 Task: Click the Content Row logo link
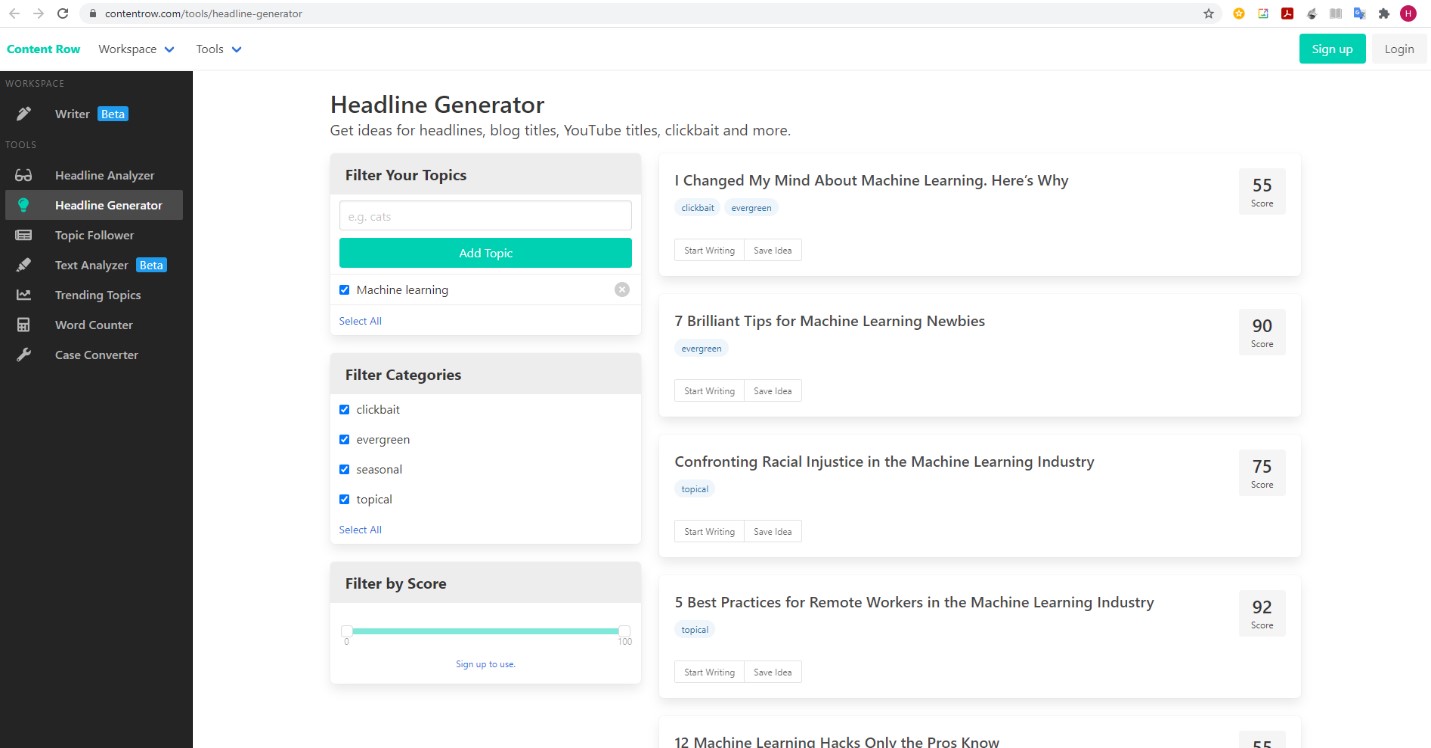tap(43, 49)
